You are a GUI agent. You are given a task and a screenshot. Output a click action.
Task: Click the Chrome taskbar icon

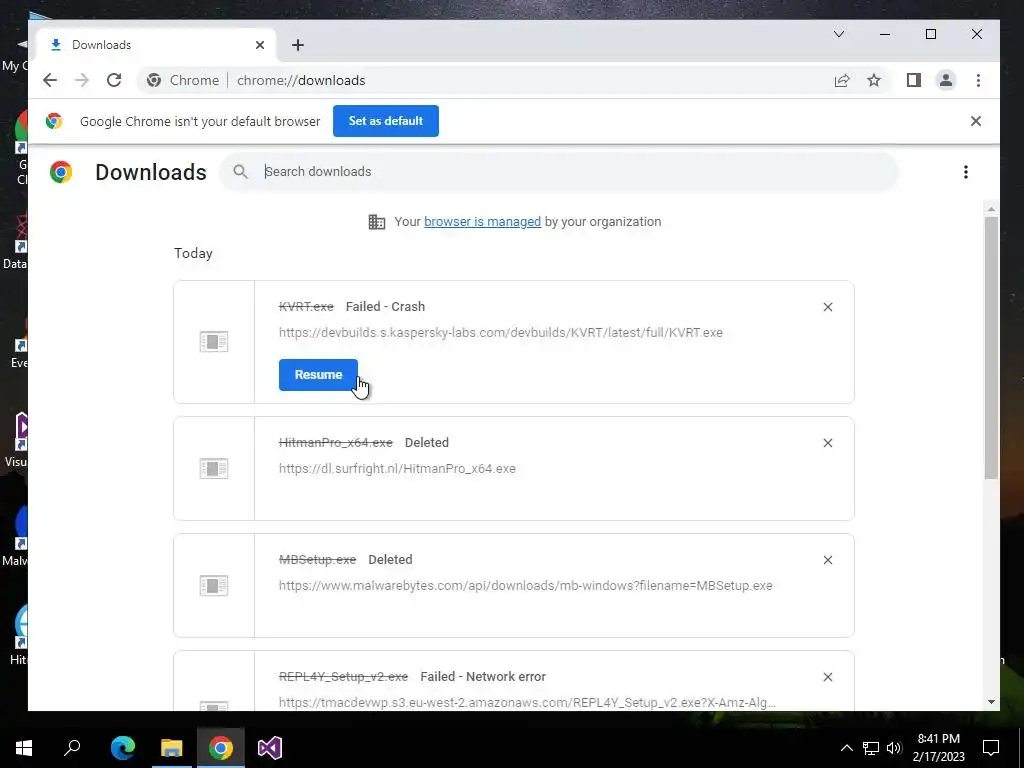[x=221, y=748]
